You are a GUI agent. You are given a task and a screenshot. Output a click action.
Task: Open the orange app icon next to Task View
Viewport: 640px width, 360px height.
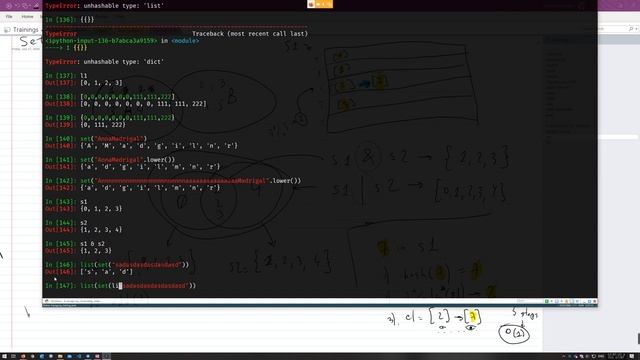23,356
